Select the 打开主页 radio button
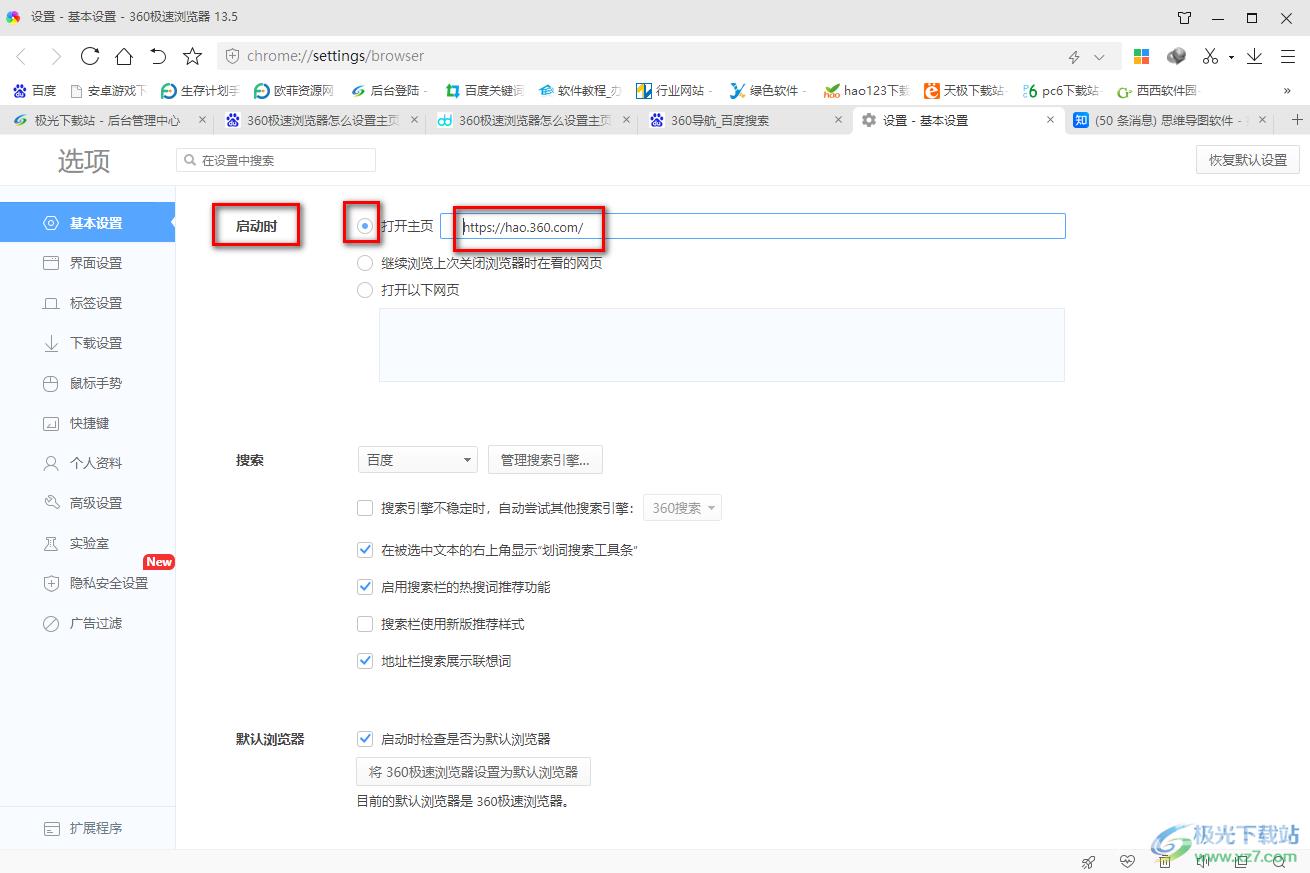 point(365,226)
